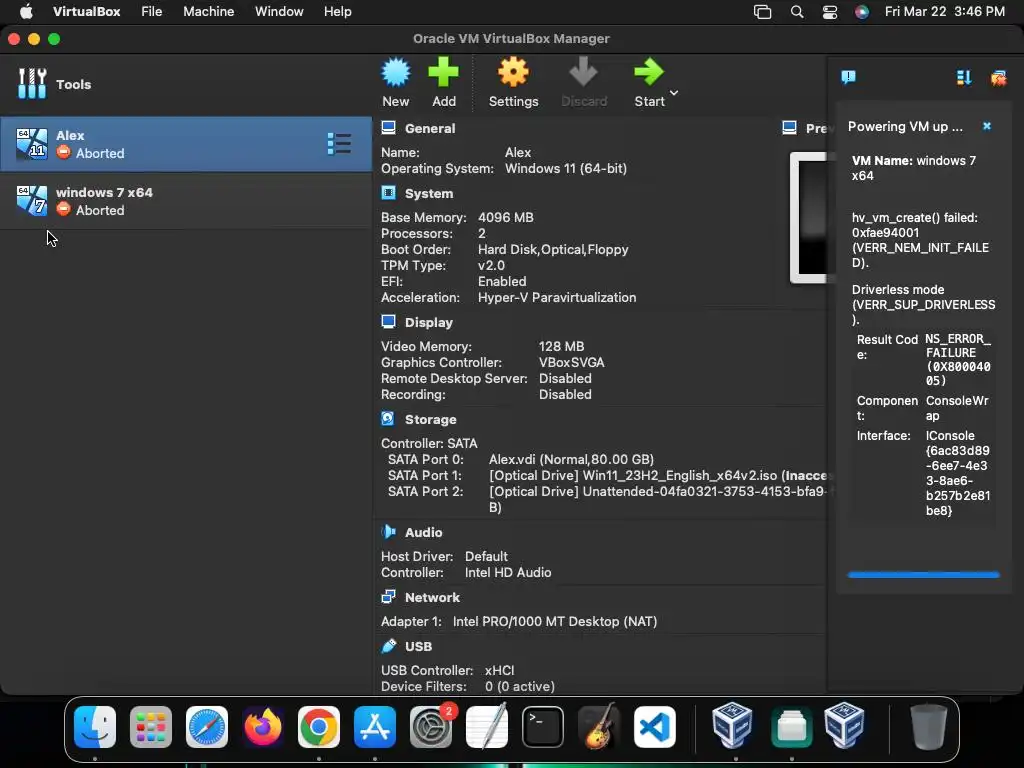Viewport: 1024px width, 768px height.
Task: Open Visual Studio Code from the Dock
Action: (x=655, y=727)
